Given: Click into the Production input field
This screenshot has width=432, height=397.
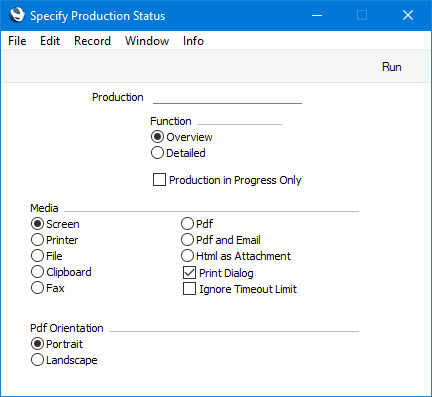Looking at the screenshot, I should tap(227, 97).
